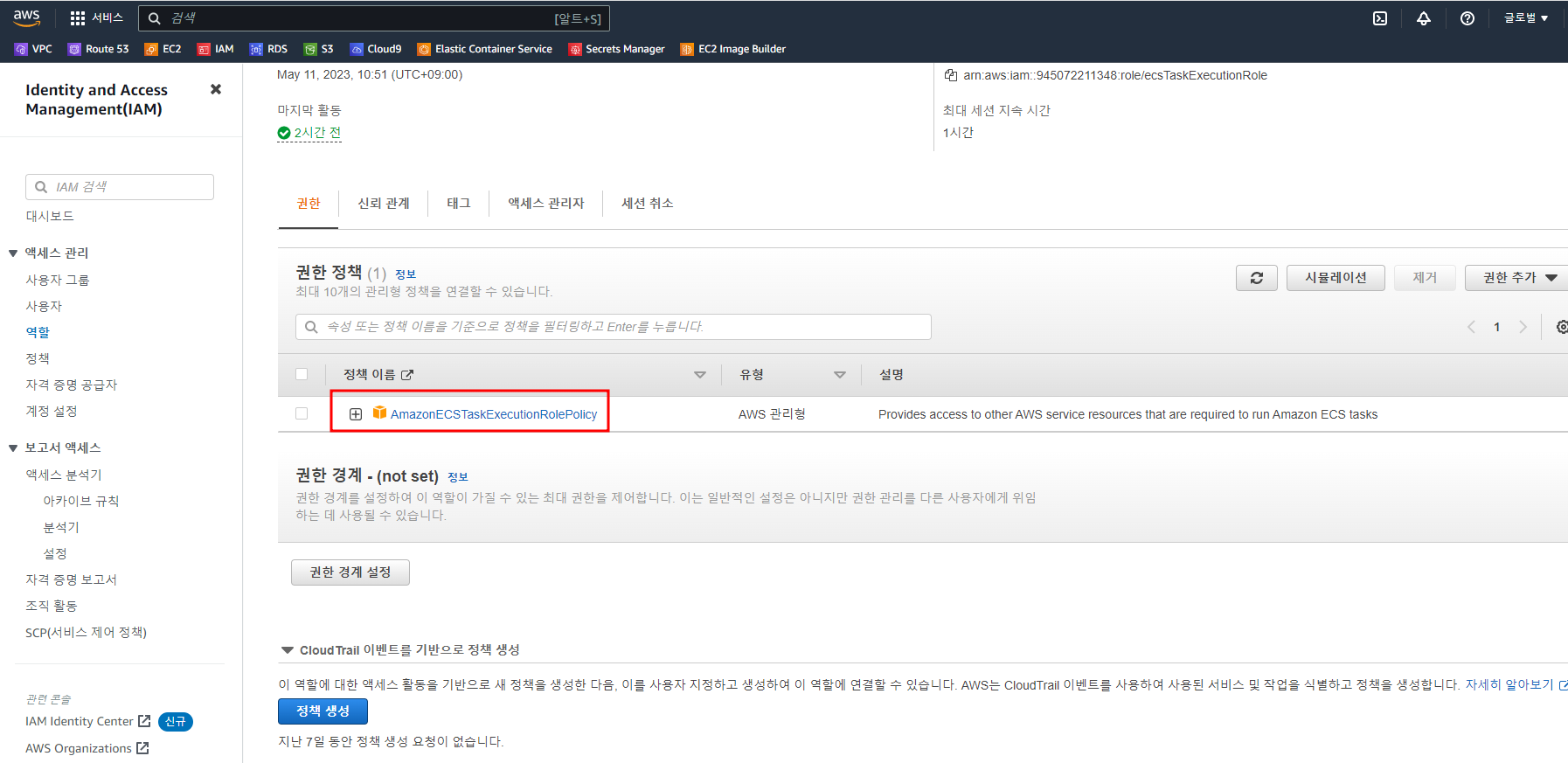Image resolution: width=1568 pixels, height=763 pixels.
Task: Open 자격 증명 보고서 in the sidebar
Action: pyautogui.click(x=72, y=580)
